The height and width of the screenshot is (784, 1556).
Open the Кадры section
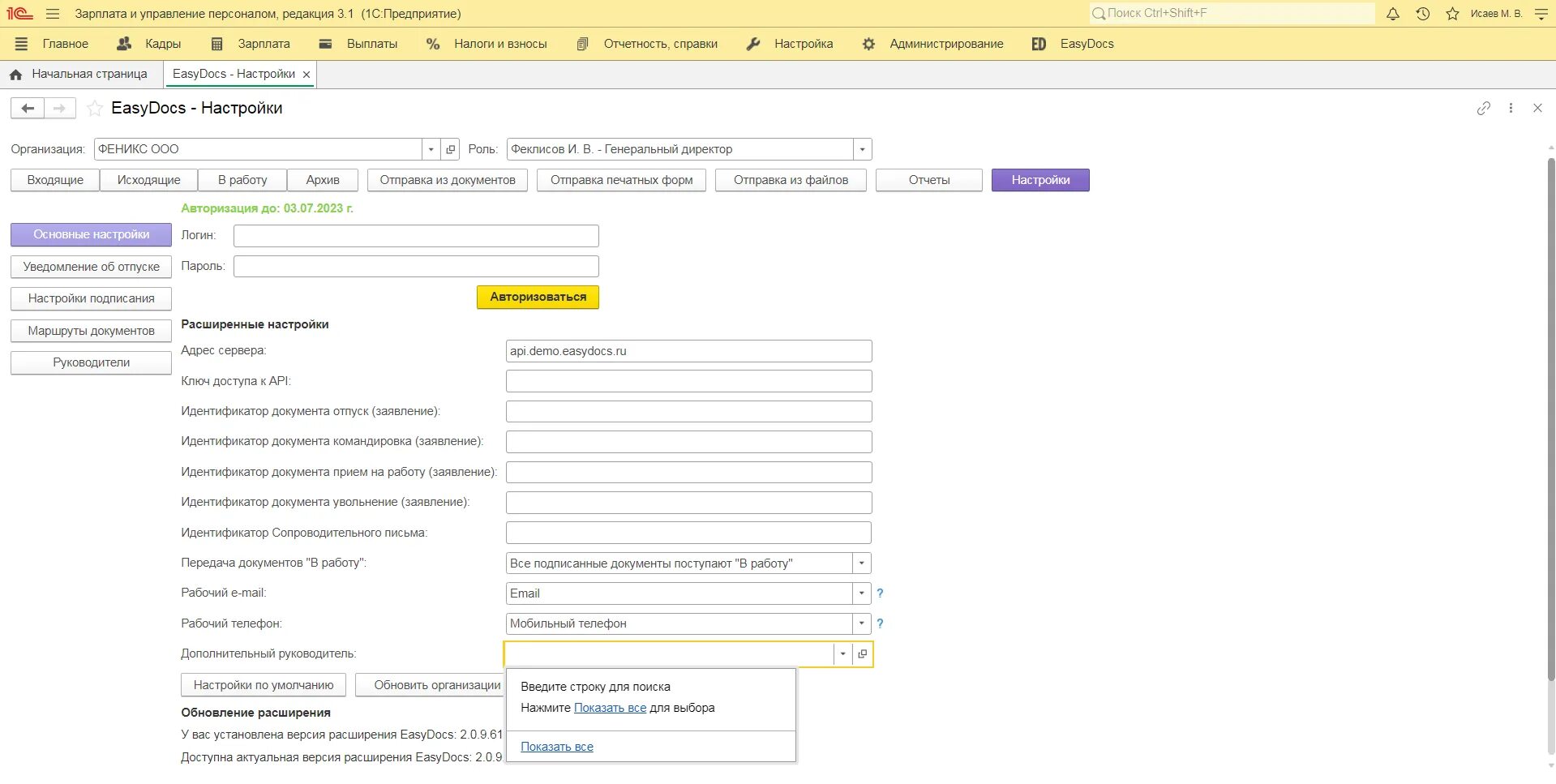tap(149, 44)
